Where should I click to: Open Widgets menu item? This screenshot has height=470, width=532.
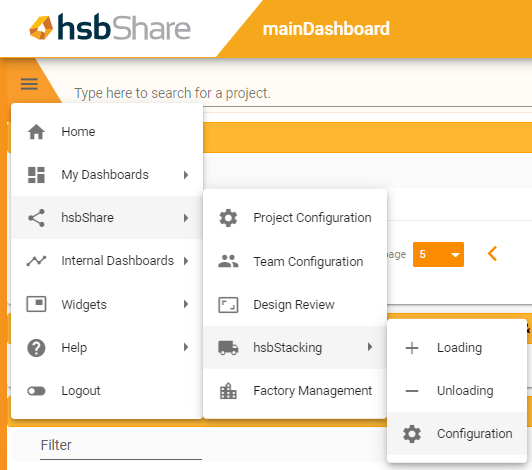107,304
